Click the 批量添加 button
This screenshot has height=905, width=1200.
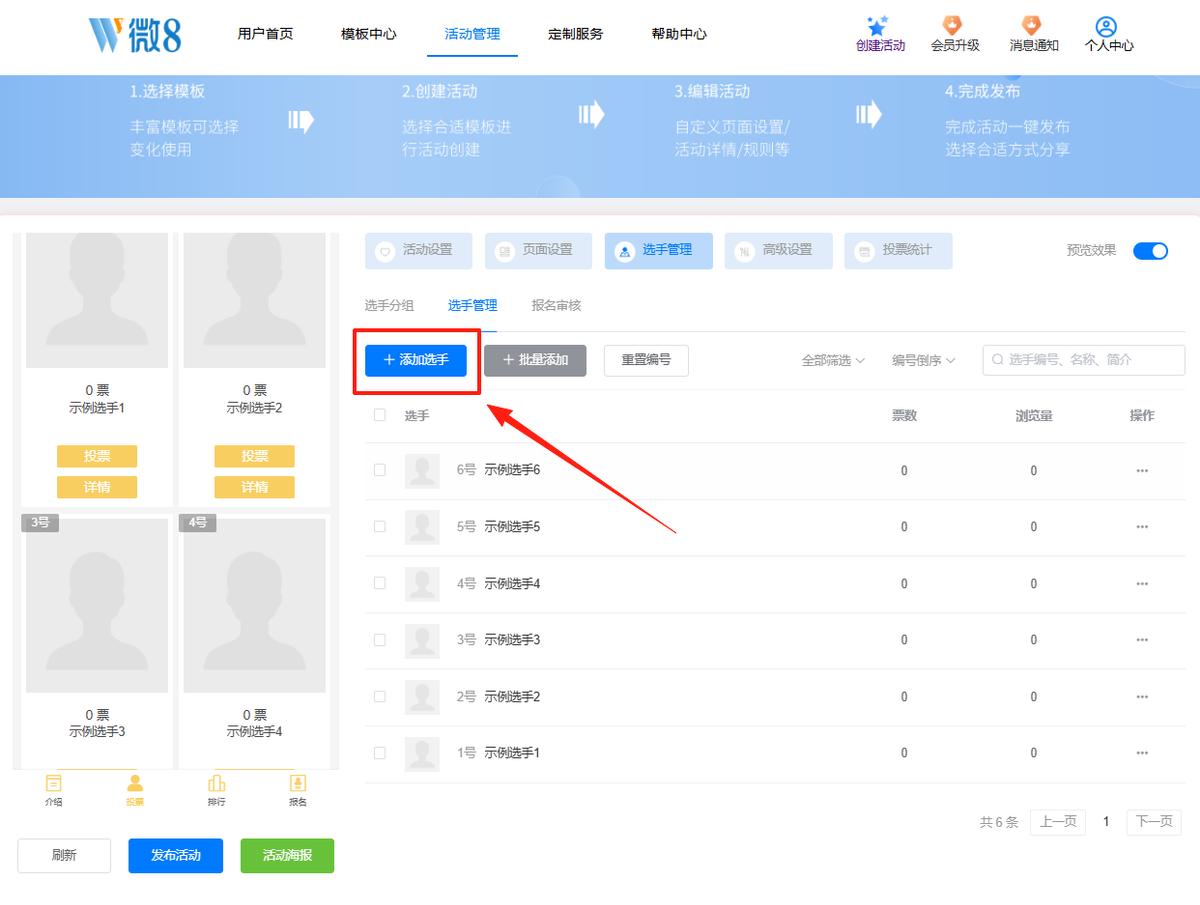point(535,360)
